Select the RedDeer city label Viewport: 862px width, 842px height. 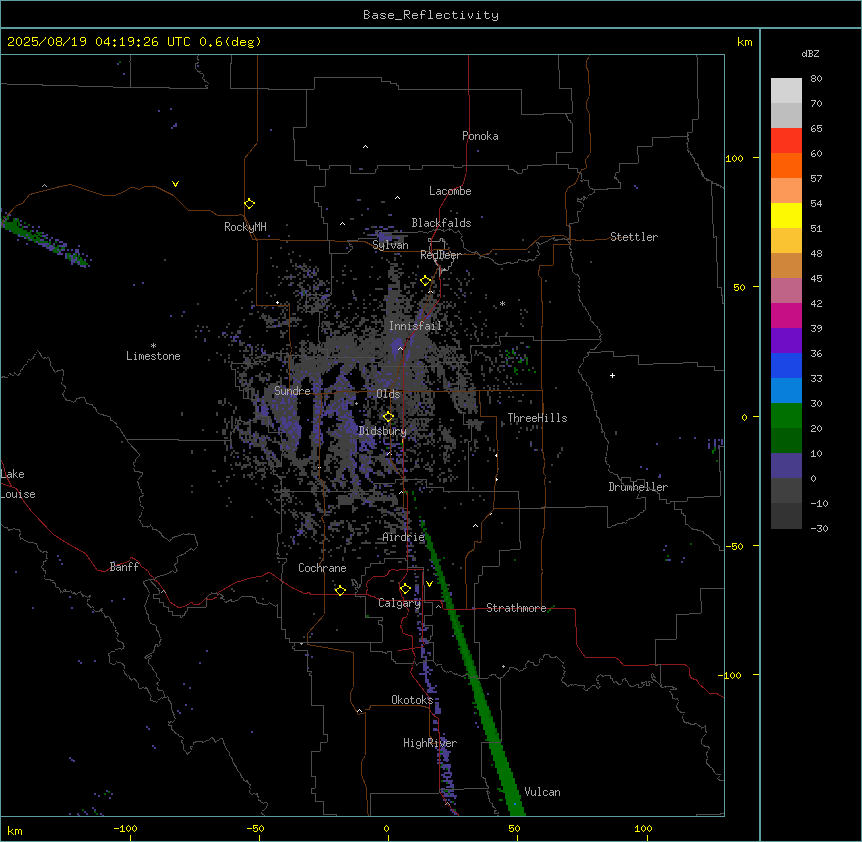click(x=441, y=255)
